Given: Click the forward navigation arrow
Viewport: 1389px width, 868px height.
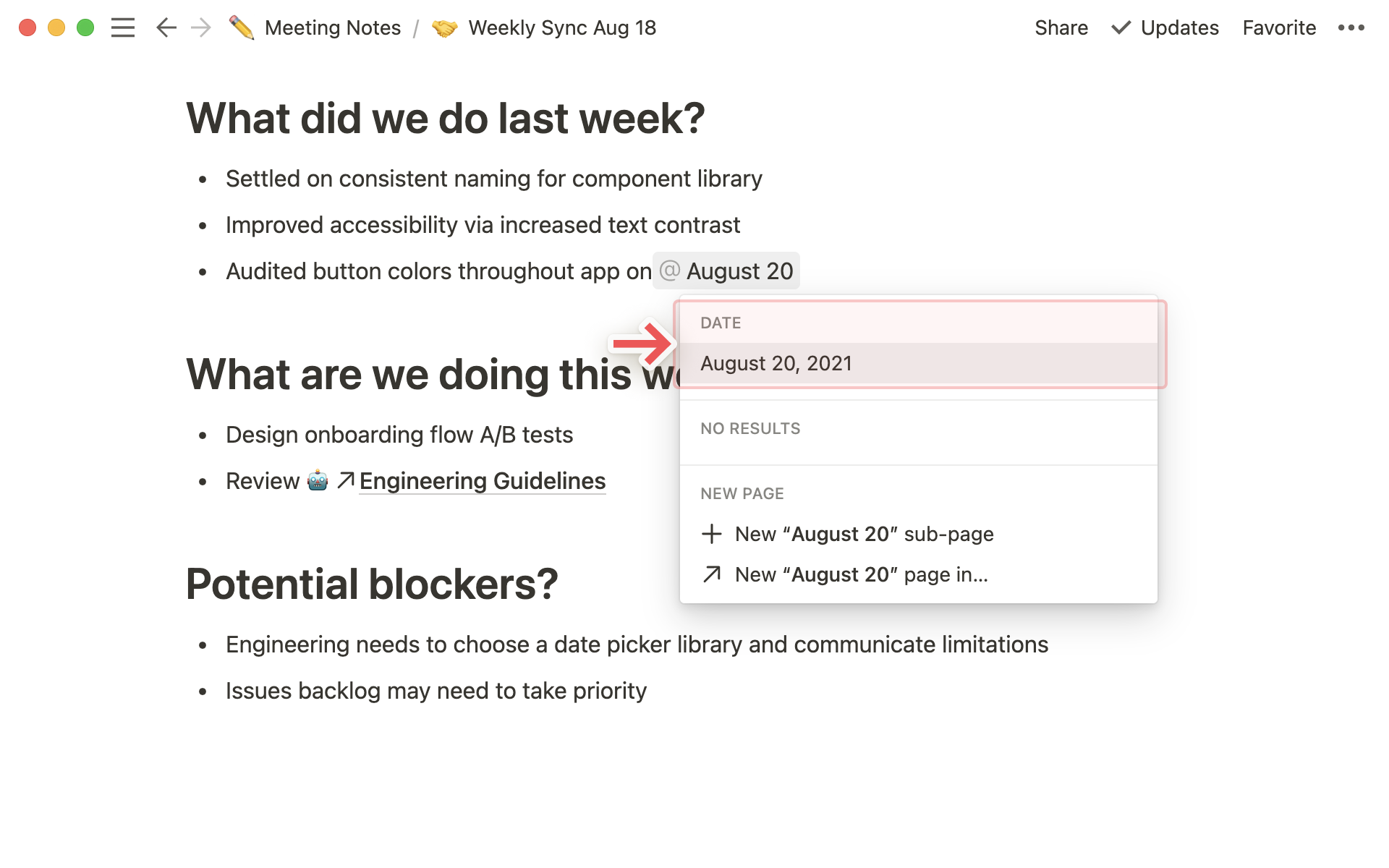Looking at the screenshot, I should tap(201, 28).
